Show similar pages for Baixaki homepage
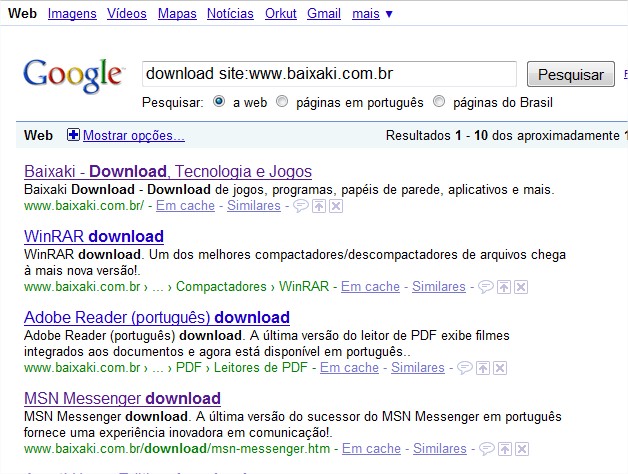628x474 pixels. click(x=254, y=206)
